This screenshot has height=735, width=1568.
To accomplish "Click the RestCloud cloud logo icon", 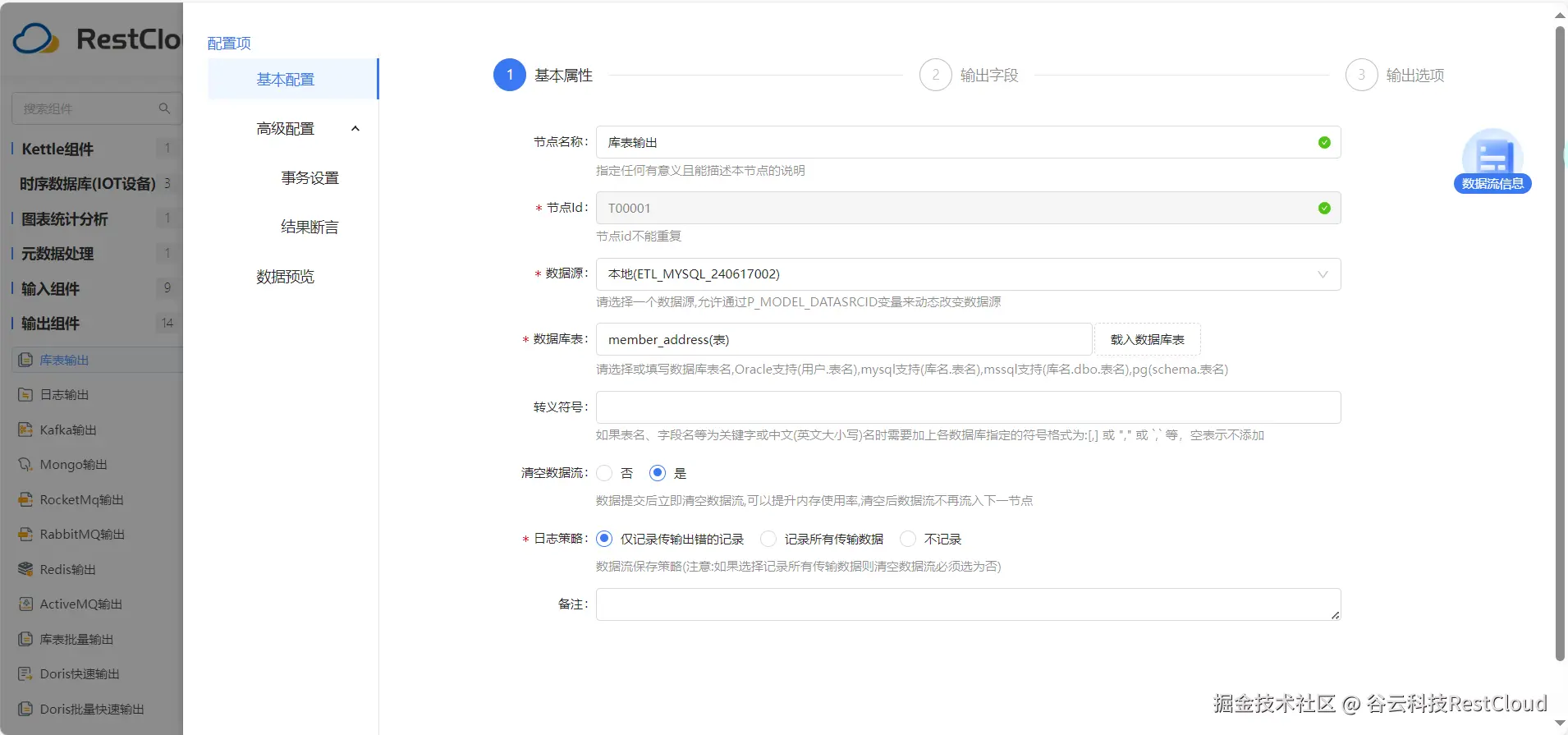I will coord(36,39).
